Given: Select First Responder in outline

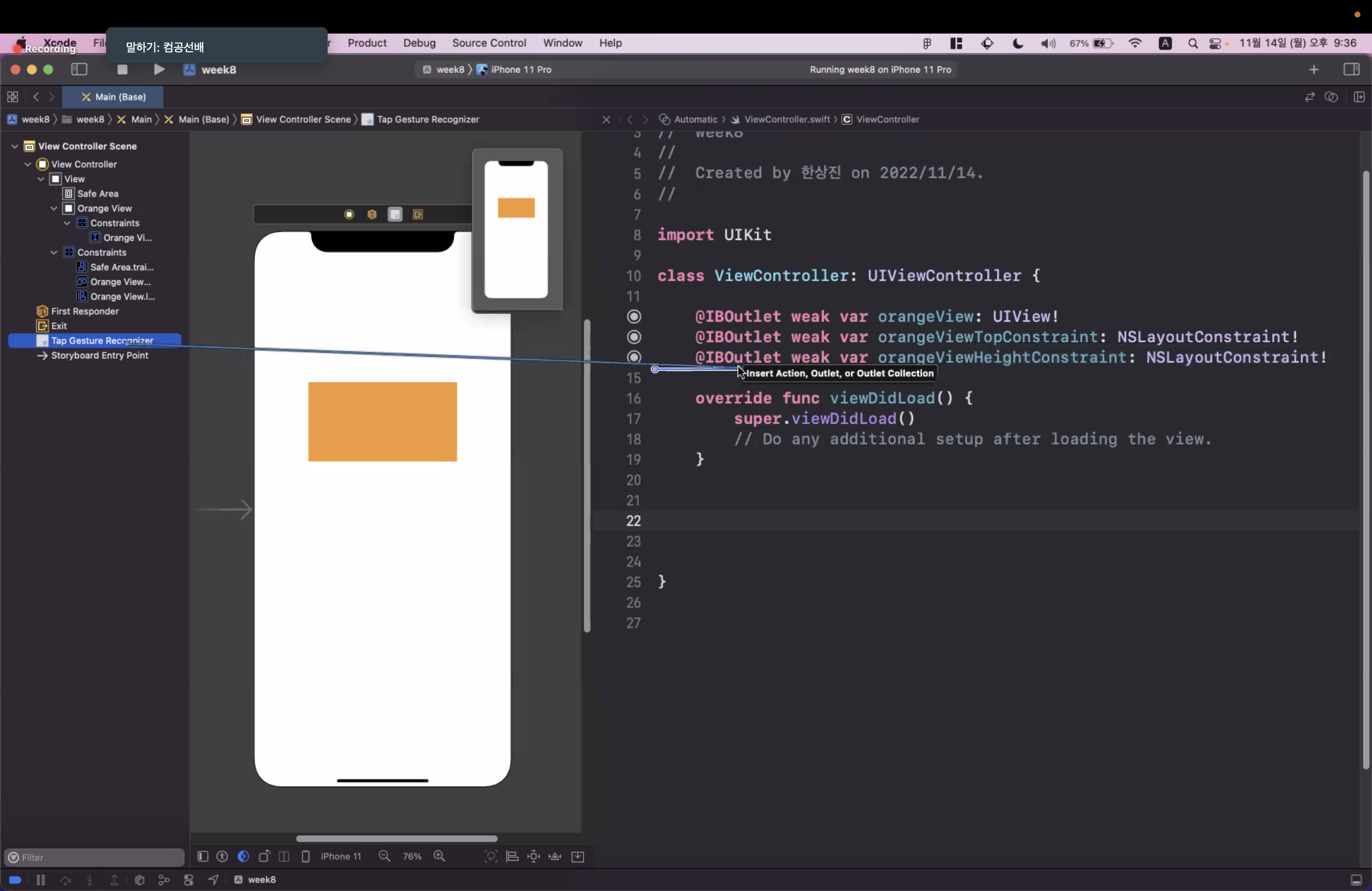Looking at the screenshot, I should 85,311.
